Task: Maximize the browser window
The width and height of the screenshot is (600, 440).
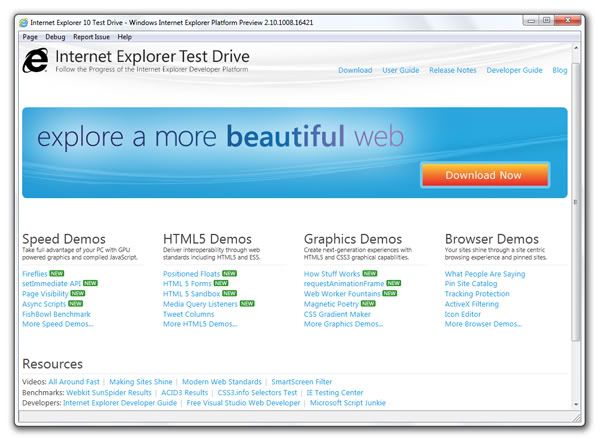Action: tap(546, 21)
